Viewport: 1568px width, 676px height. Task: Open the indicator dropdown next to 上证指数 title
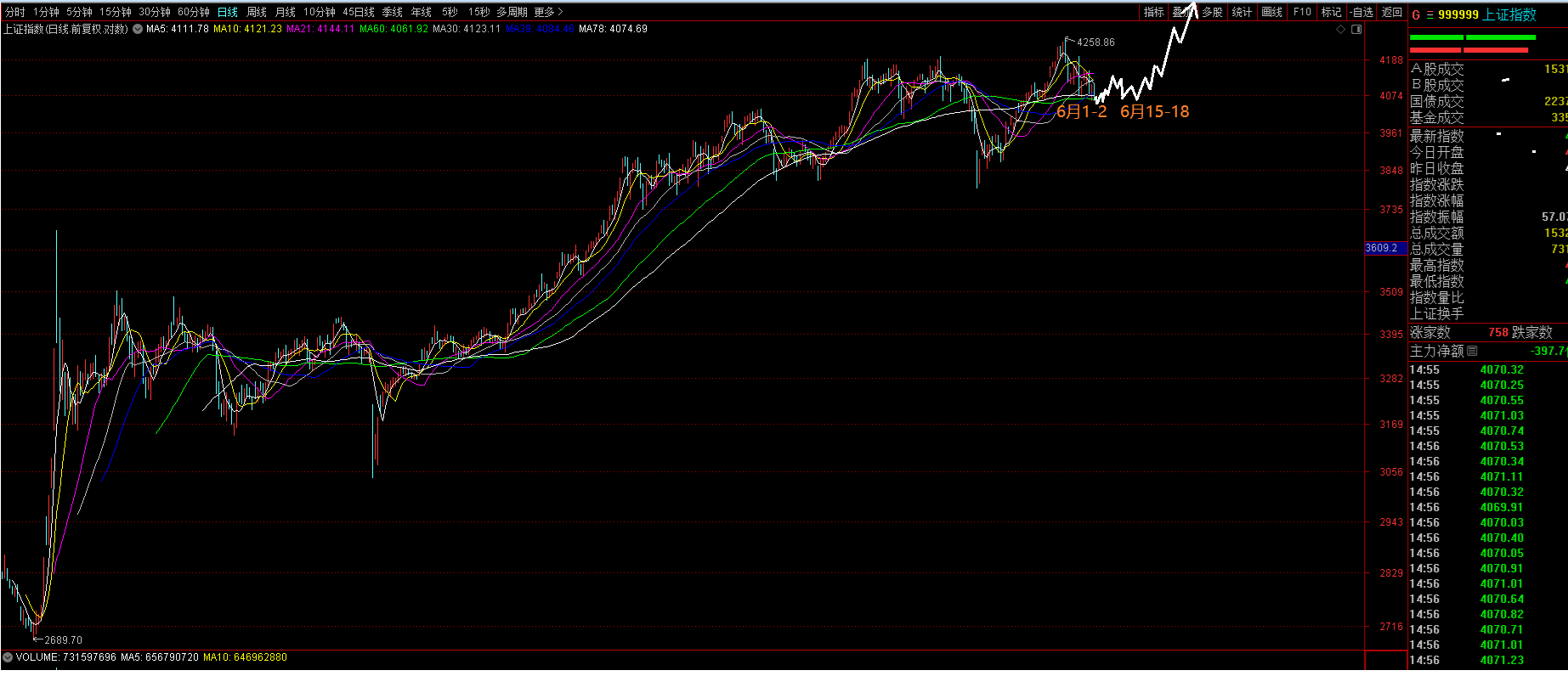138,29
